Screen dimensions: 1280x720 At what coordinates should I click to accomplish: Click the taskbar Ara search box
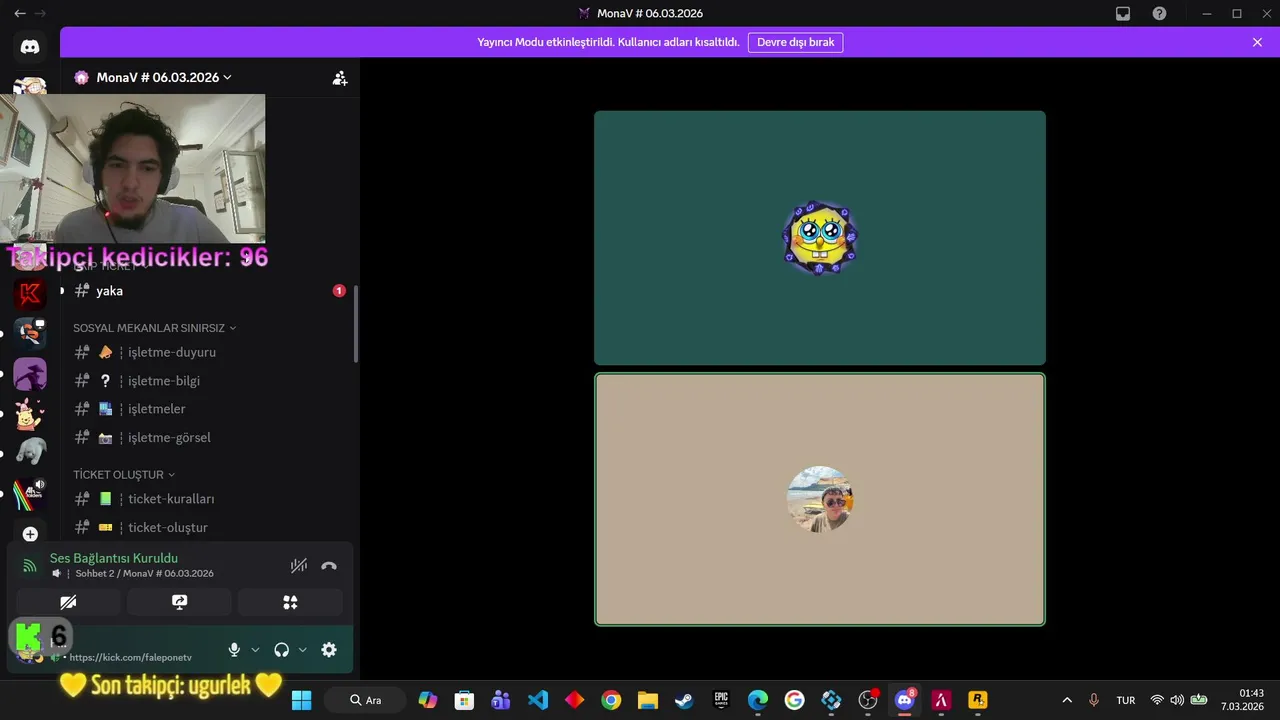(364, 700)
